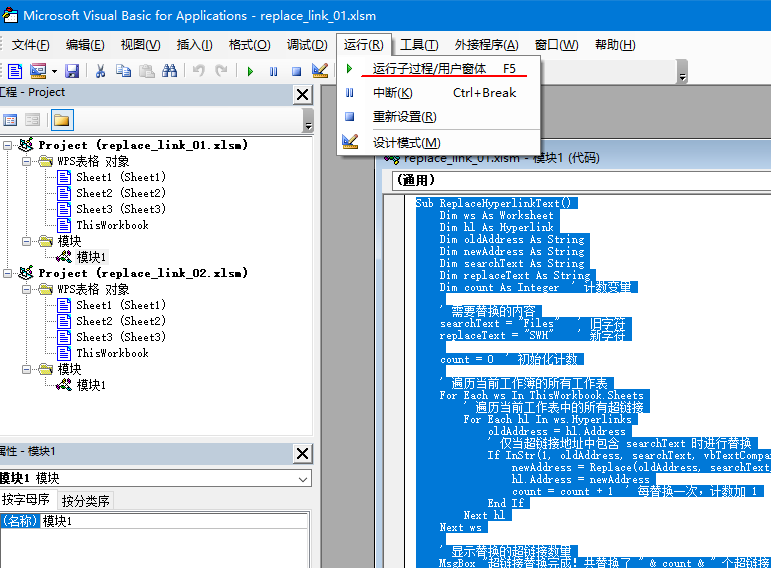
Task: Close the 工程 - Project panel
Action: 303,94
